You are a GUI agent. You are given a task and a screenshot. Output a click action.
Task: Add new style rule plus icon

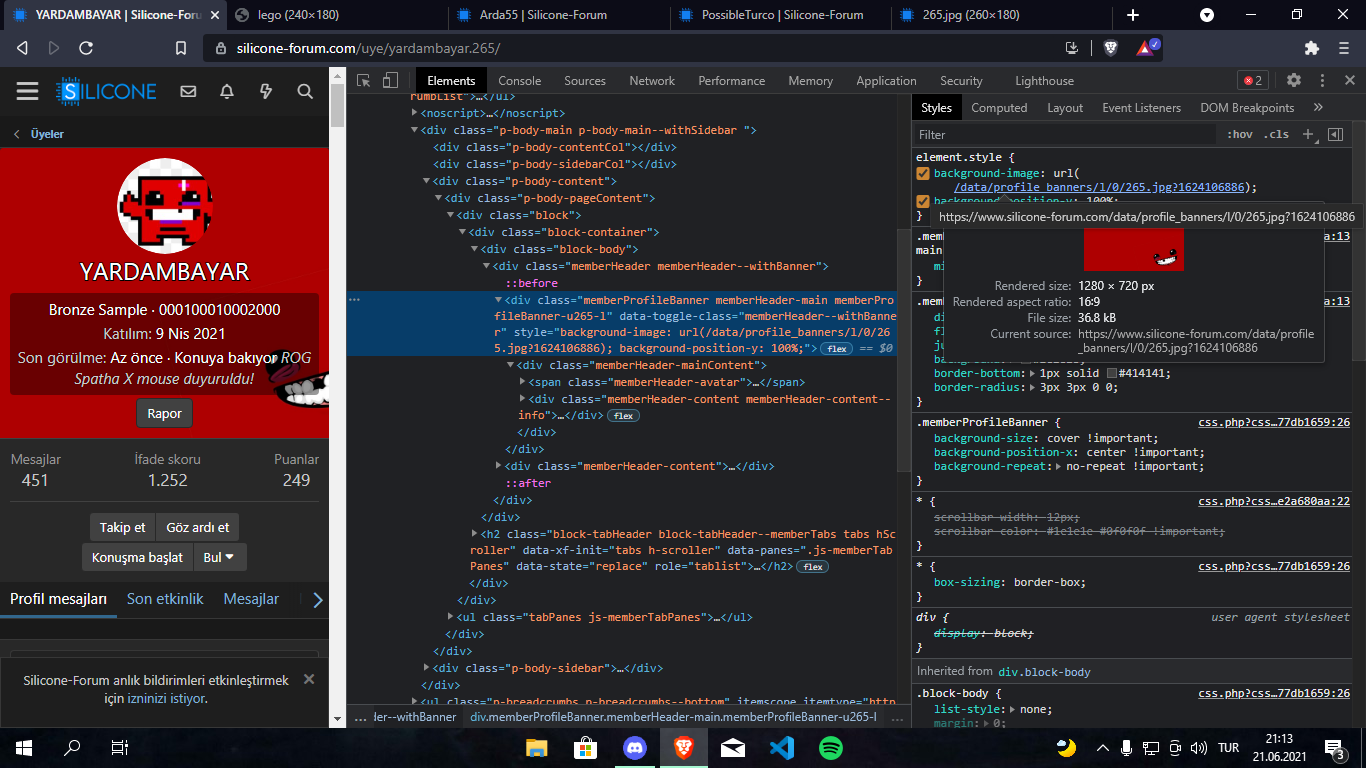(1308, 135)
